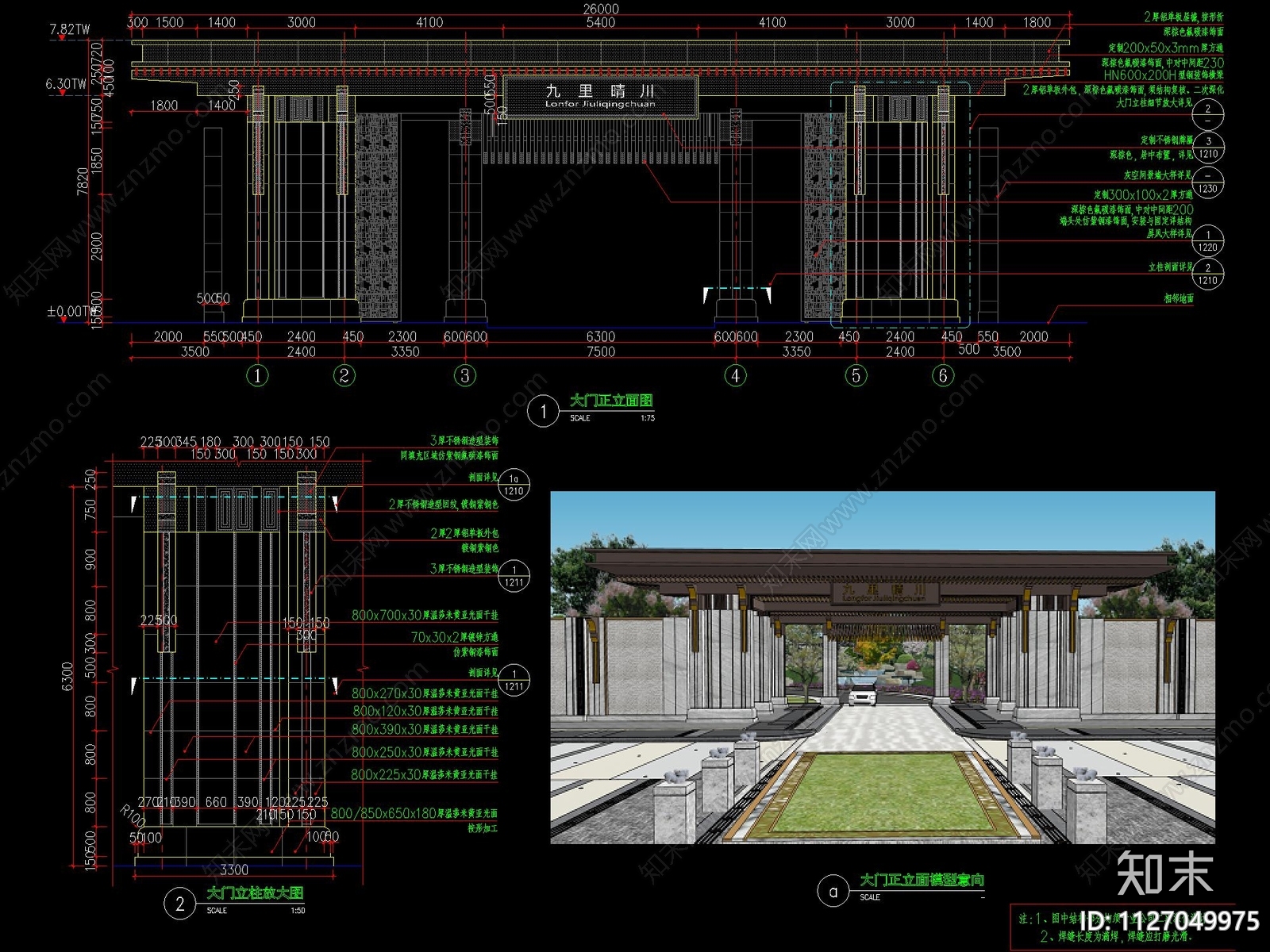The height and width of the screenshot is (952, 1270).
Task: Select the 定制200x50x3mm厚方通 annotation
Action: 1166,48
